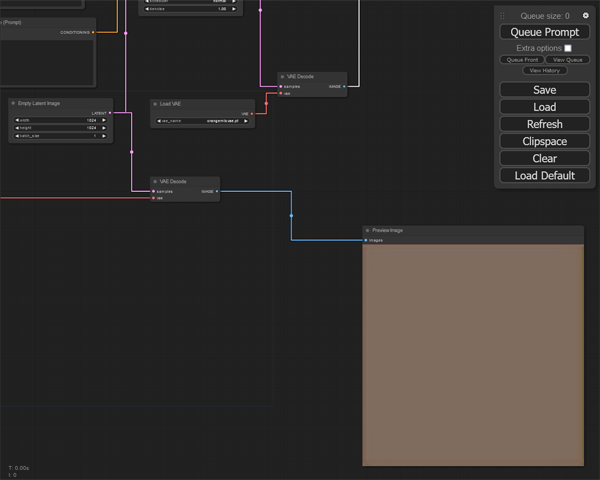This screenshot has width=600, height=480.
Task: Click Load Default workflow button
Action: pyautogui.click(x=544, y=176)
